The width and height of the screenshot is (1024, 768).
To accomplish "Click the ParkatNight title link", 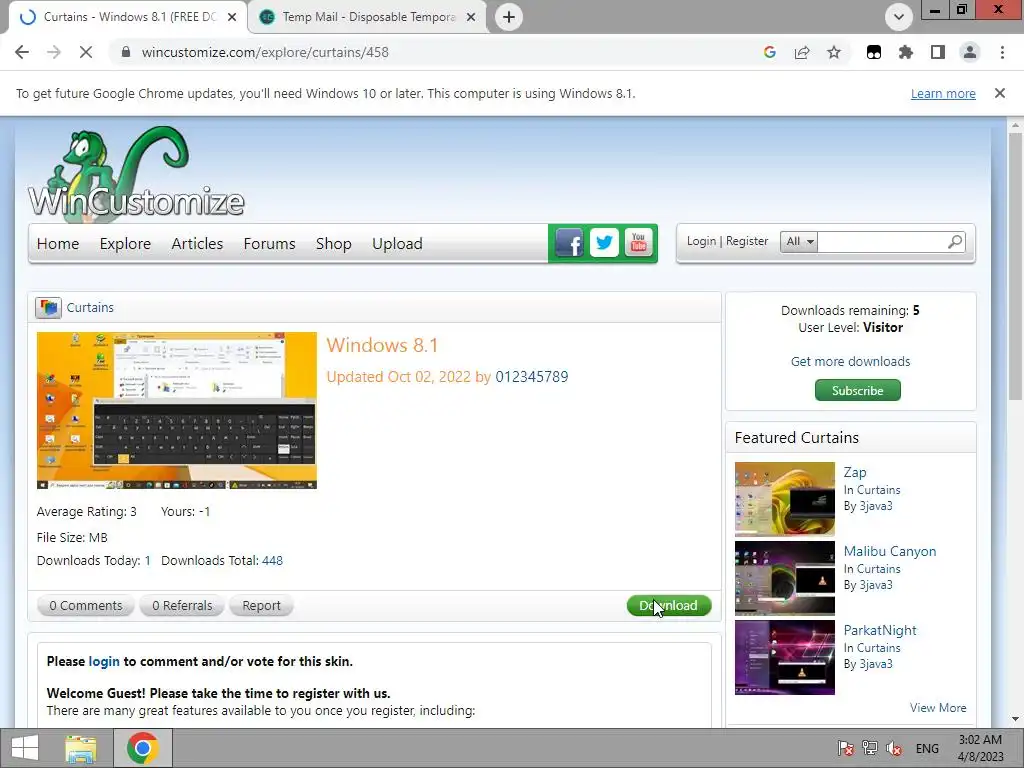I will click(880, 630).
